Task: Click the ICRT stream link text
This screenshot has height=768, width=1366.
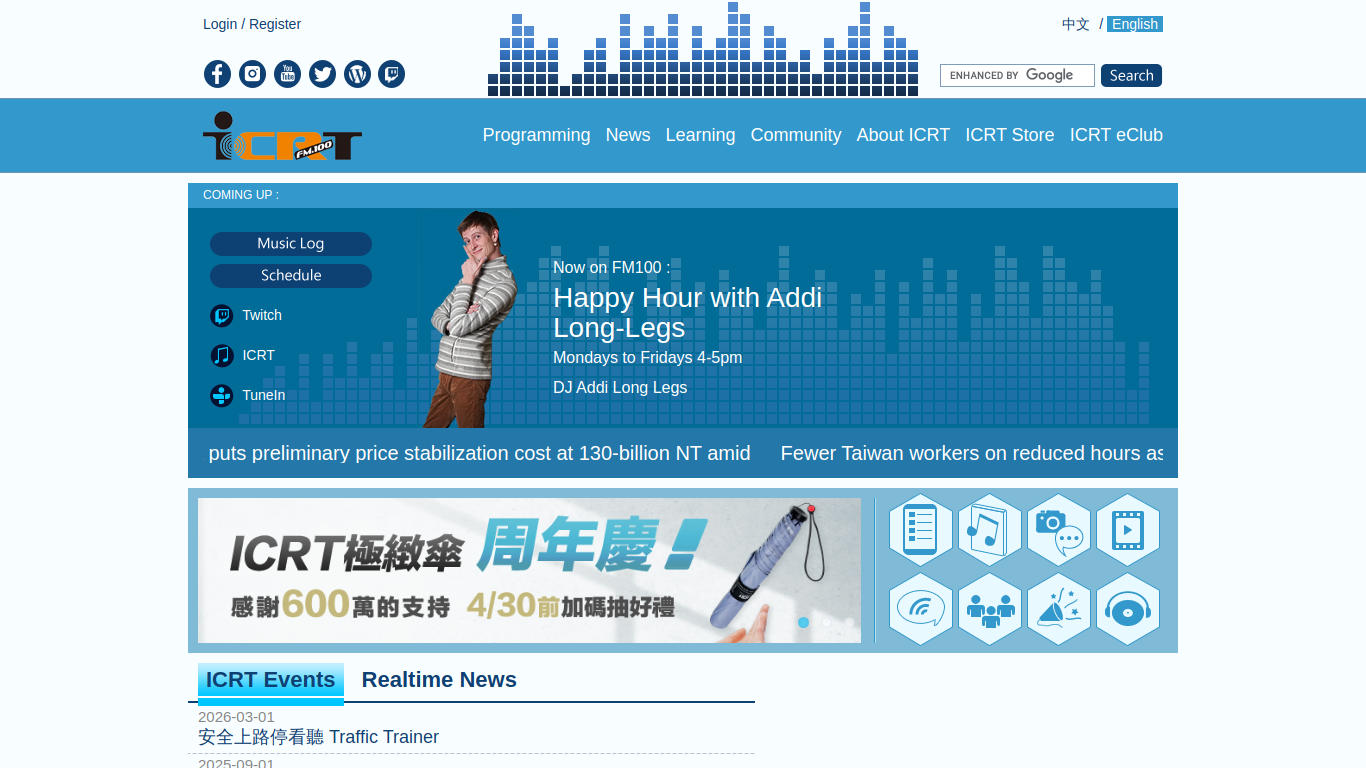Action: pyautogui.click(x=258, y=355)
